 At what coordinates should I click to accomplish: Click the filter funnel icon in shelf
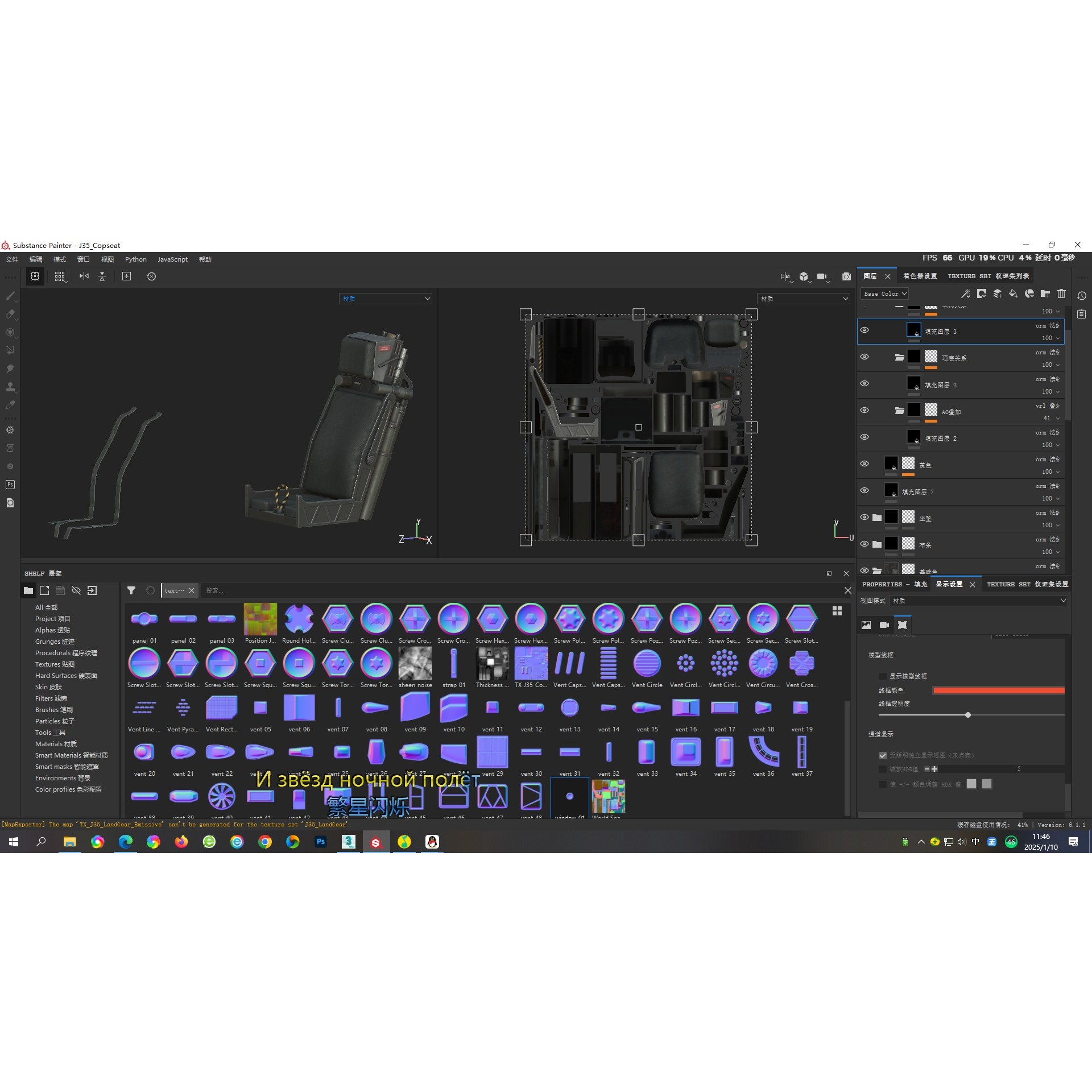(x=131, y=590)
